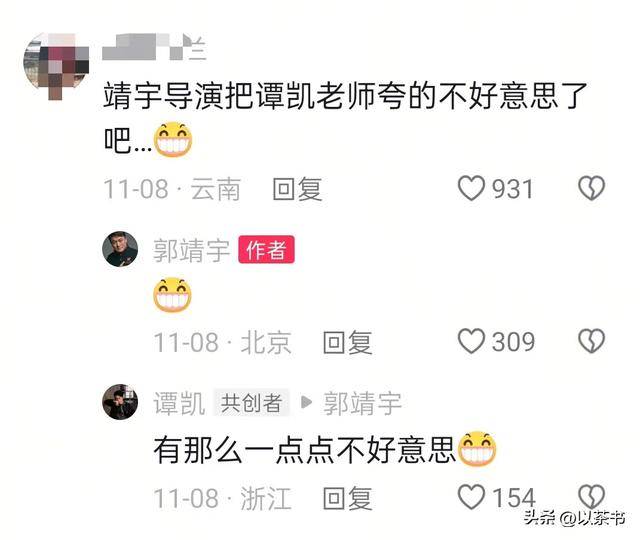640x540 pixels.
Task: Tap broken heart on 谭凯's reply
Action: [x=591, y=496]
